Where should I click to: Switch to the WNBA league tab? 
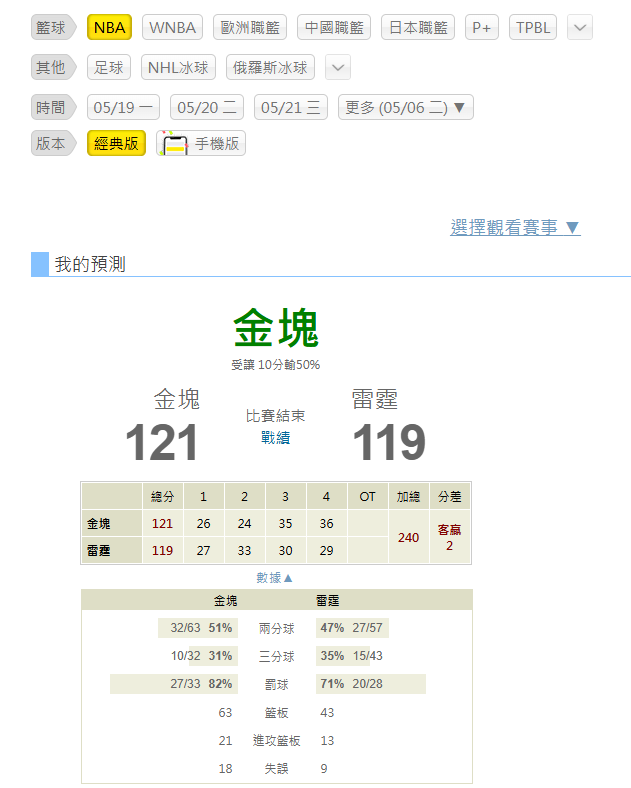(x=172, y=27)
